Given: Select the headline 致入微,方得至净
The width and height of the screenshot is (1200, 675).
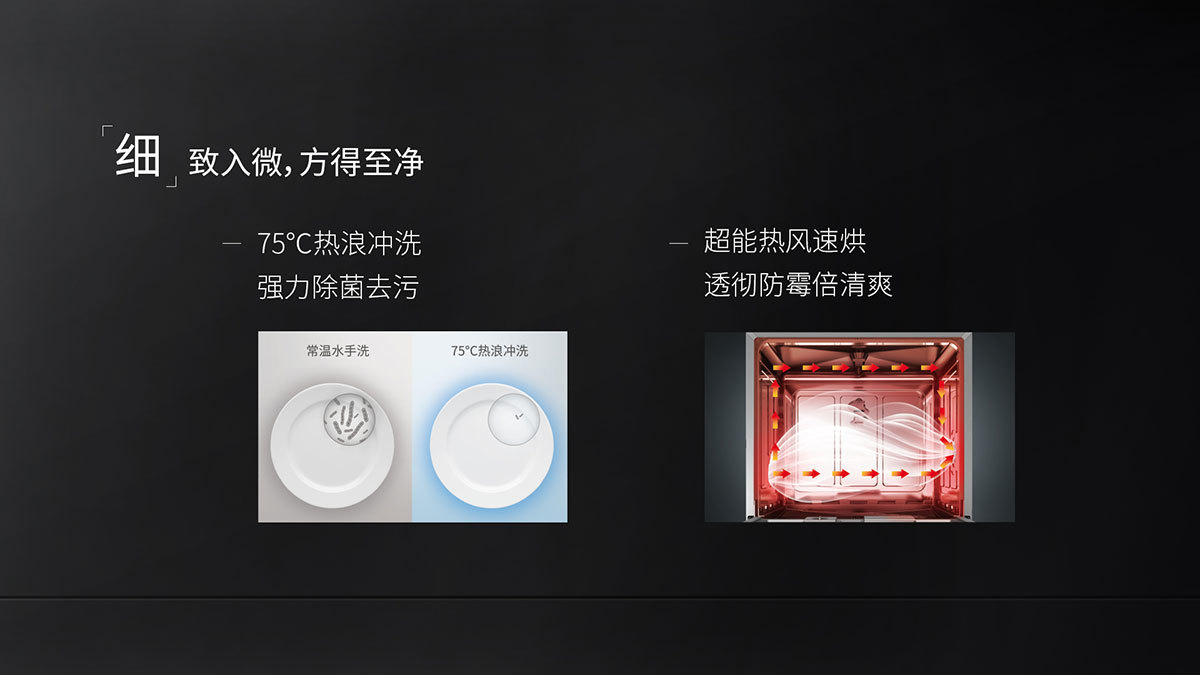Looking at the screenshot, I should point(306,162).
